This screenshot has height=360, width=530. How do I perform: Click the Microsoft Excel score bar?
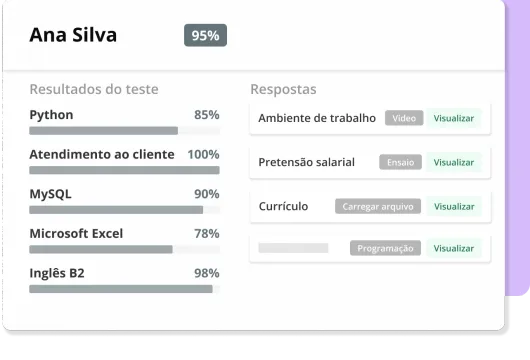[124, 249]
